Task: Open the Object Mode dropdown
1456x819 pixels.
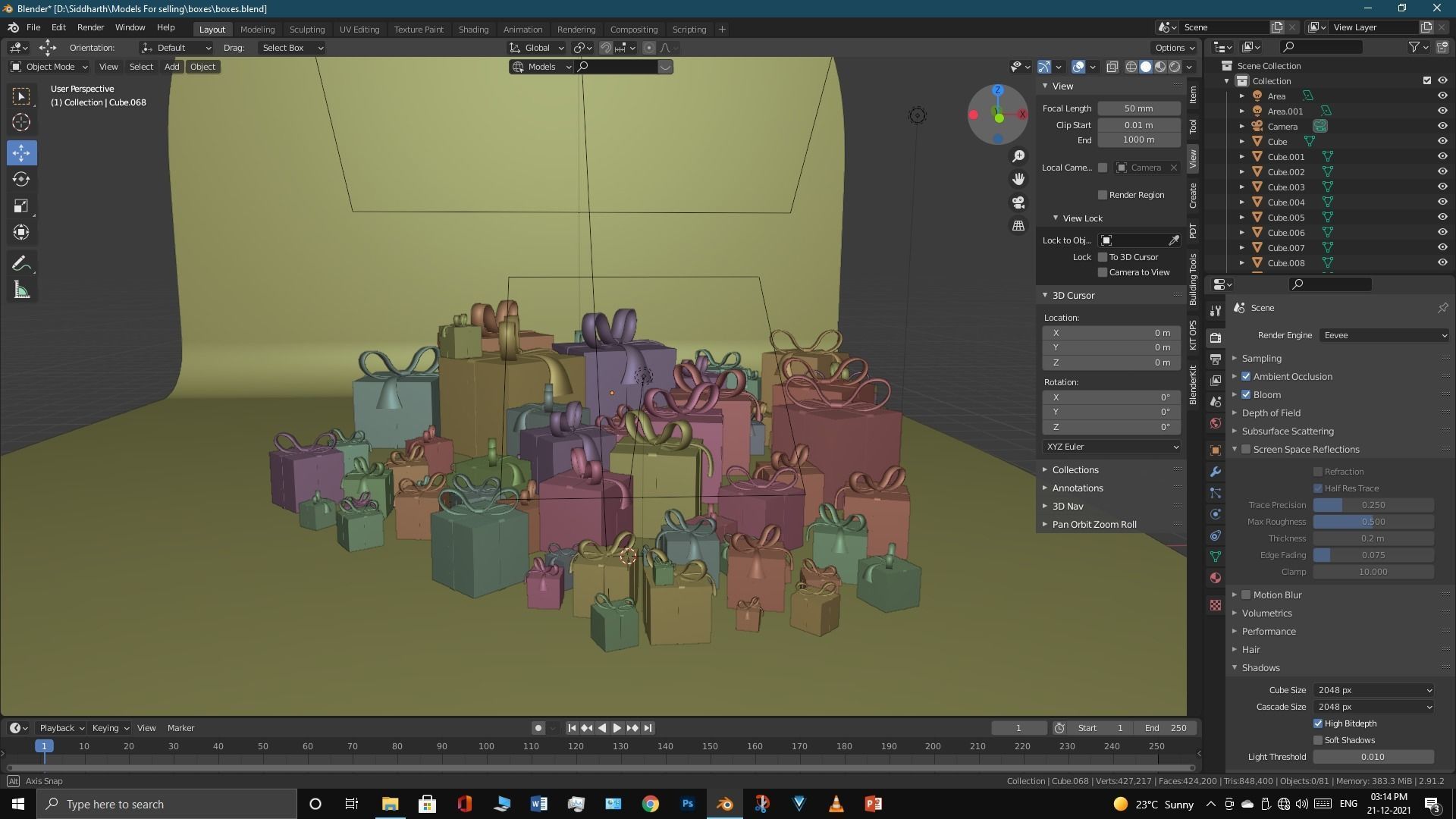Action: tap(49, 67)
